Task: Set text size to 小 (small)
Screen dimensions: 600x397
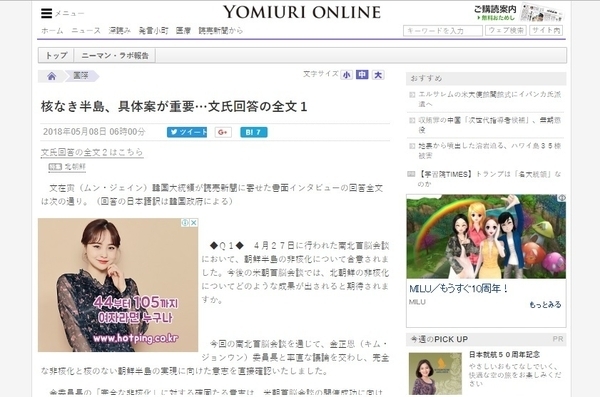Action: click(347, 75)
